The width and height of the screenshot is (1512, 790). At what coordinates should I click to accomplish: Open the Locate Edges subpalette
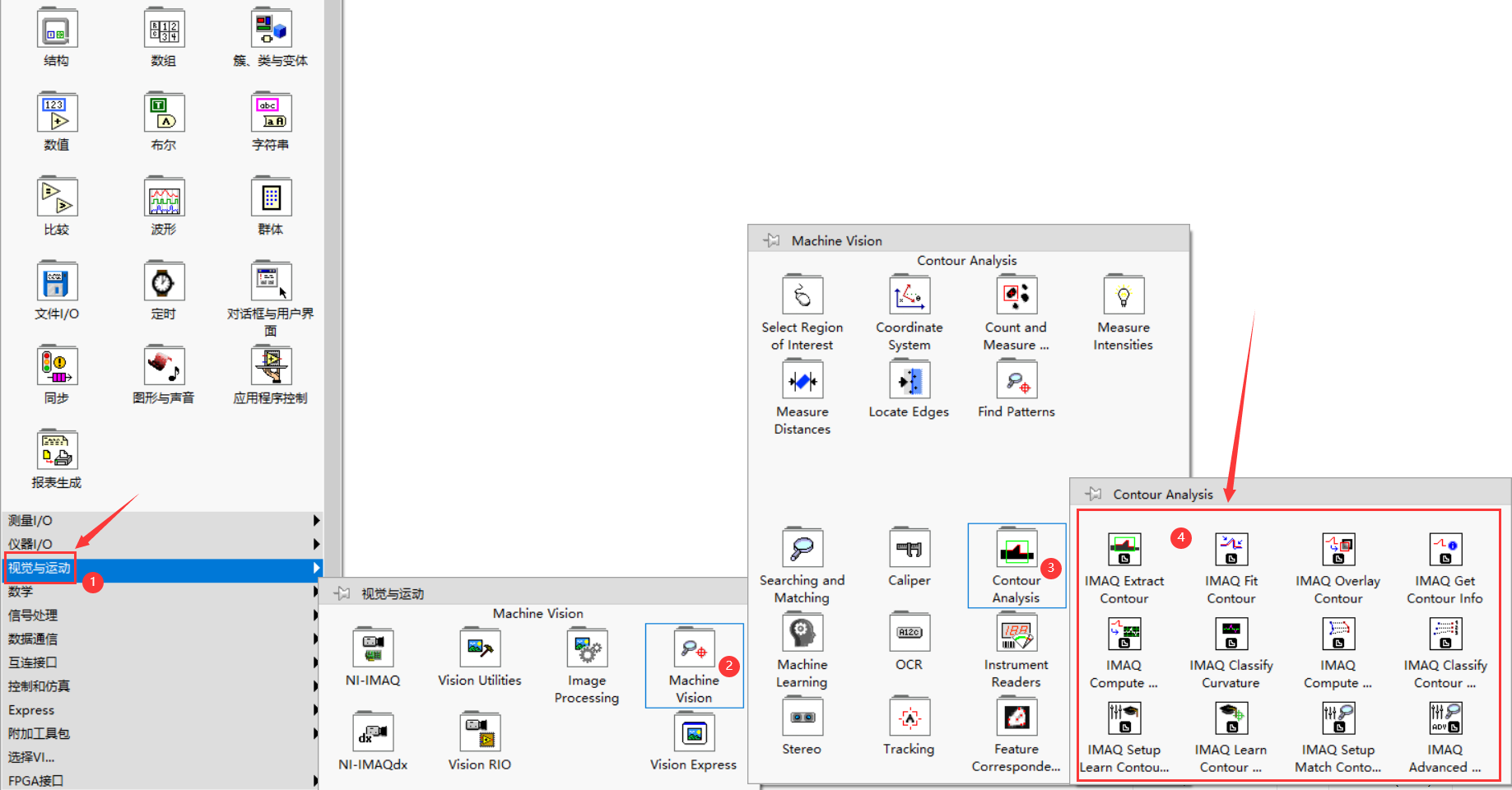(x=910, y=379)
